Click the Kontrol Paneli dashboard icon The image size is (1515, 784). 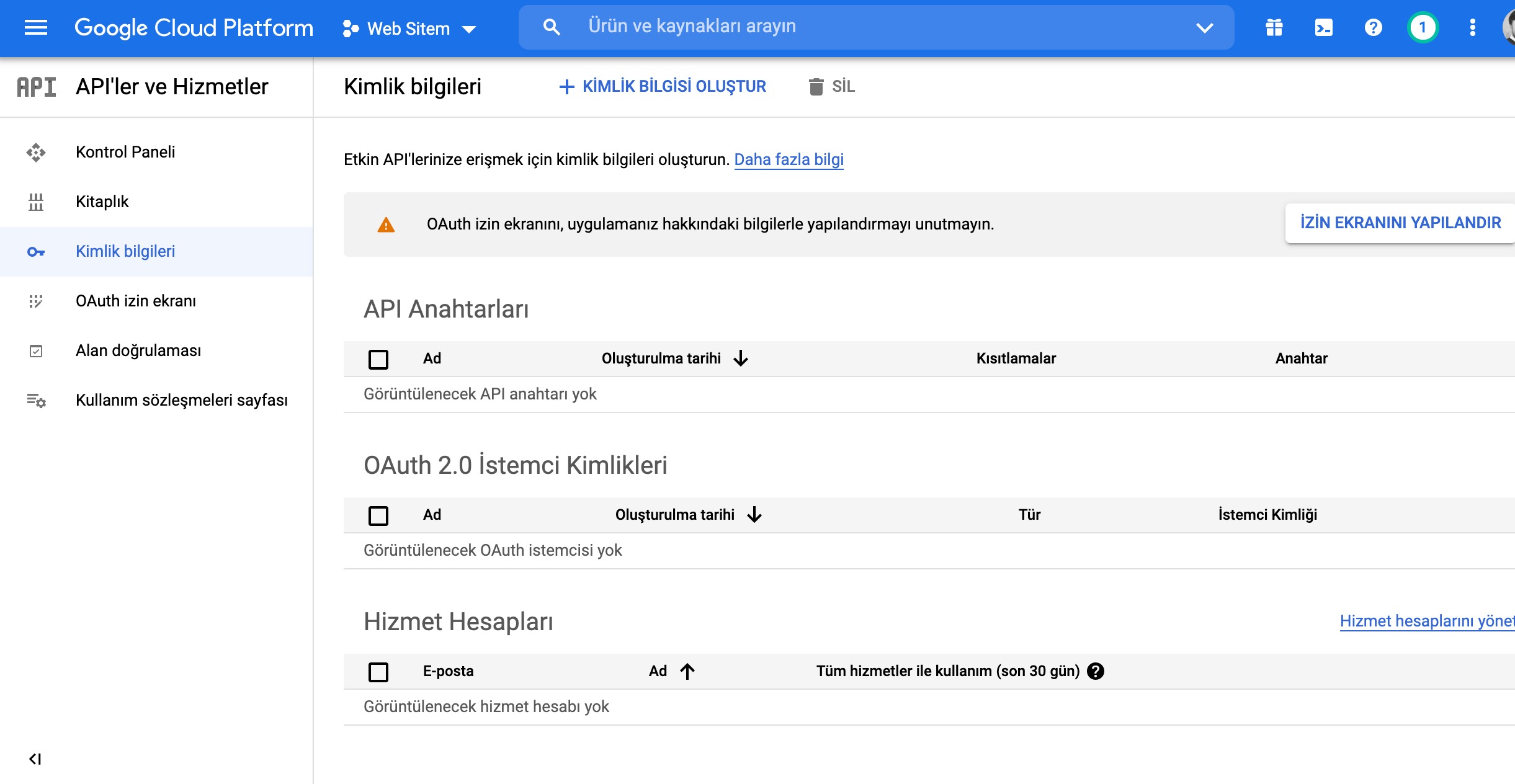click(36, 153)
